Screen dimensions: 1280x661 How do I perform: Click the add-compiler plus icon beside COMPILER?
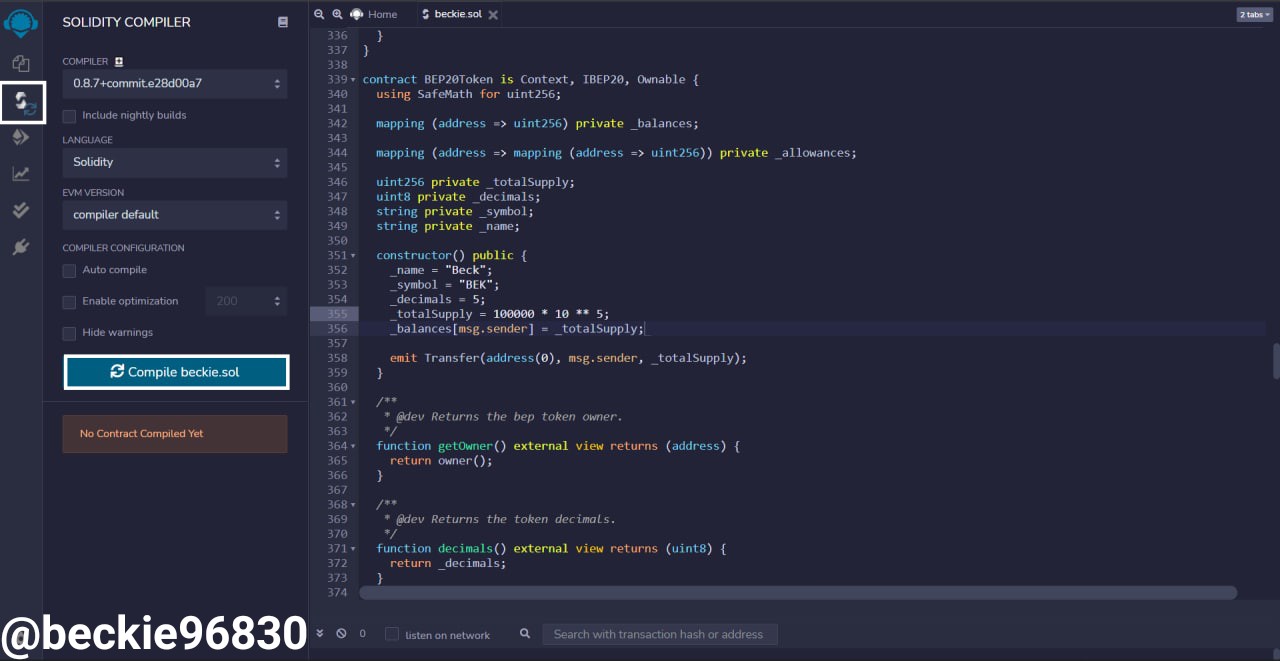[x=119, y=61]
